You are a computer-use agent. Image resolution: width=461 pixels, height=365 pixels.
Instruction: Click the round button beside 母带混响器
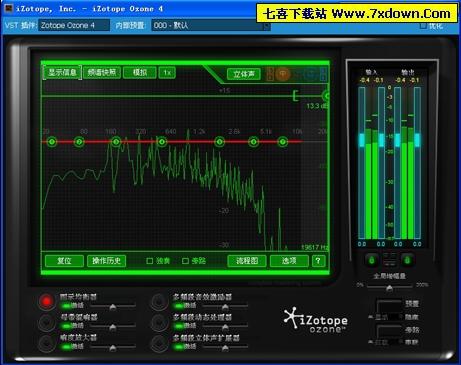[x=47, y=322]
